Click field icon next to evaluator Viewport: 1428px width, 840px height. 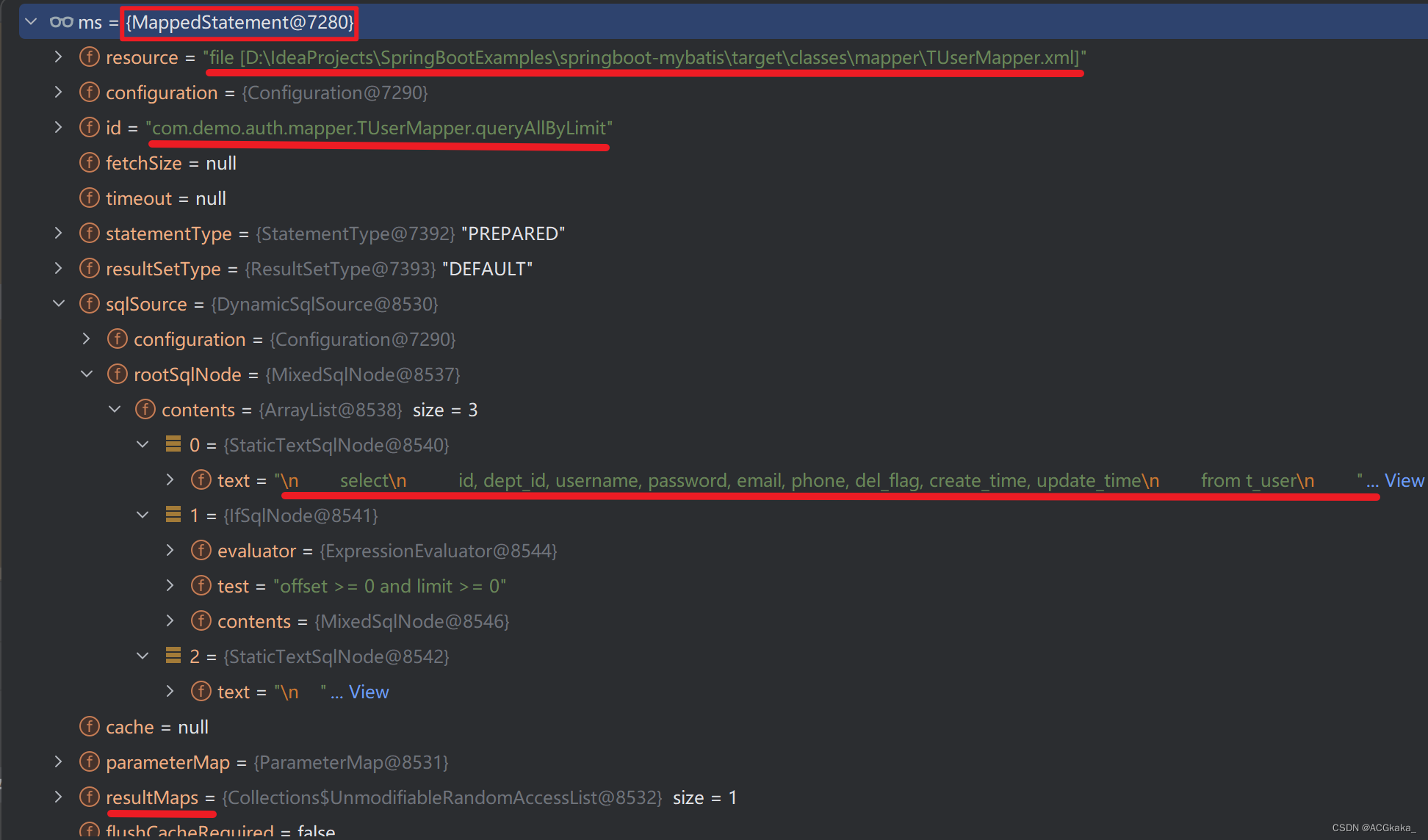tap(201, 551)
